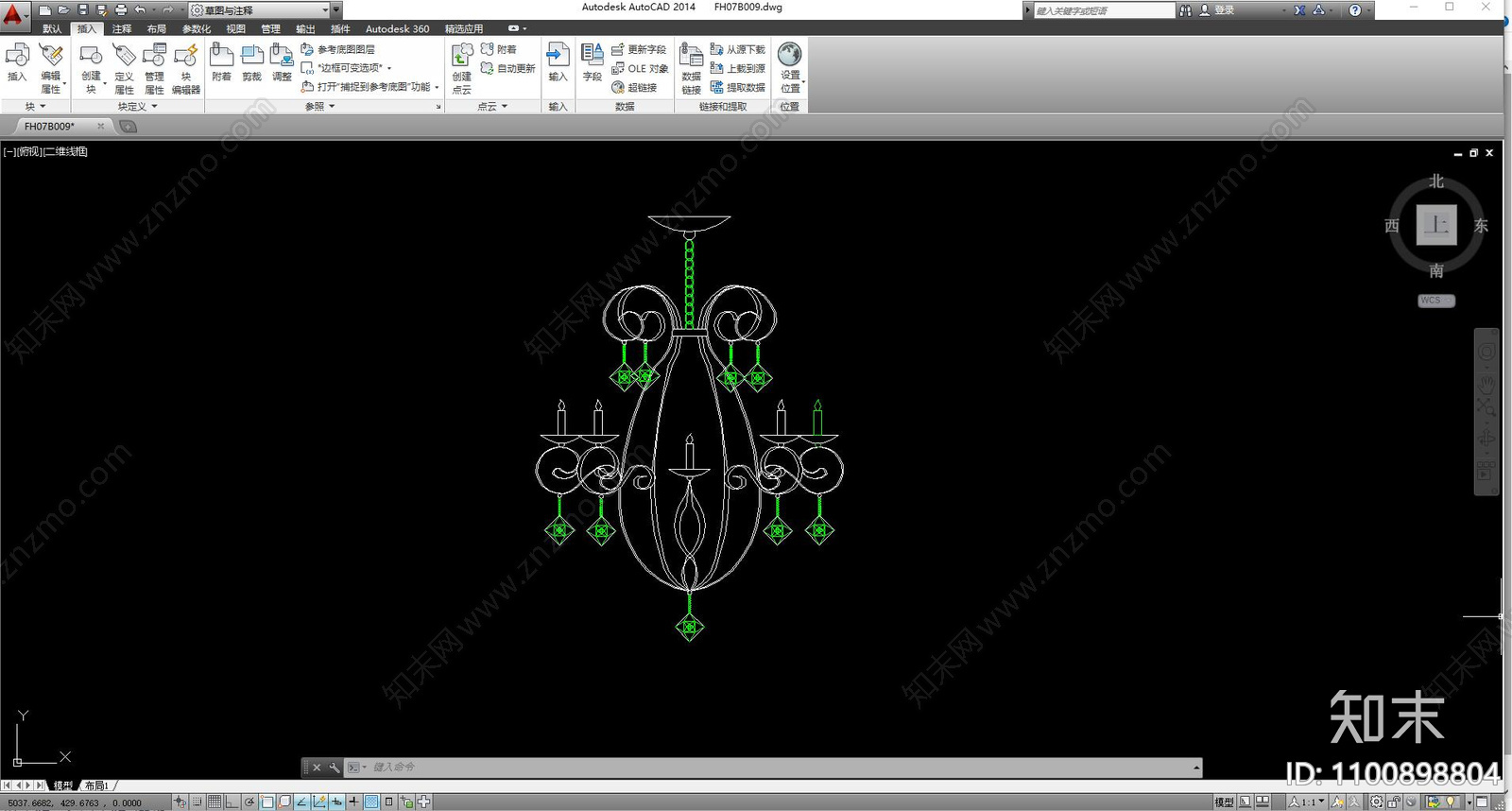This screenshot has width=1512, height=811.
Task: Switch to the 视图 ribbon tab
Action: [235, 29]
